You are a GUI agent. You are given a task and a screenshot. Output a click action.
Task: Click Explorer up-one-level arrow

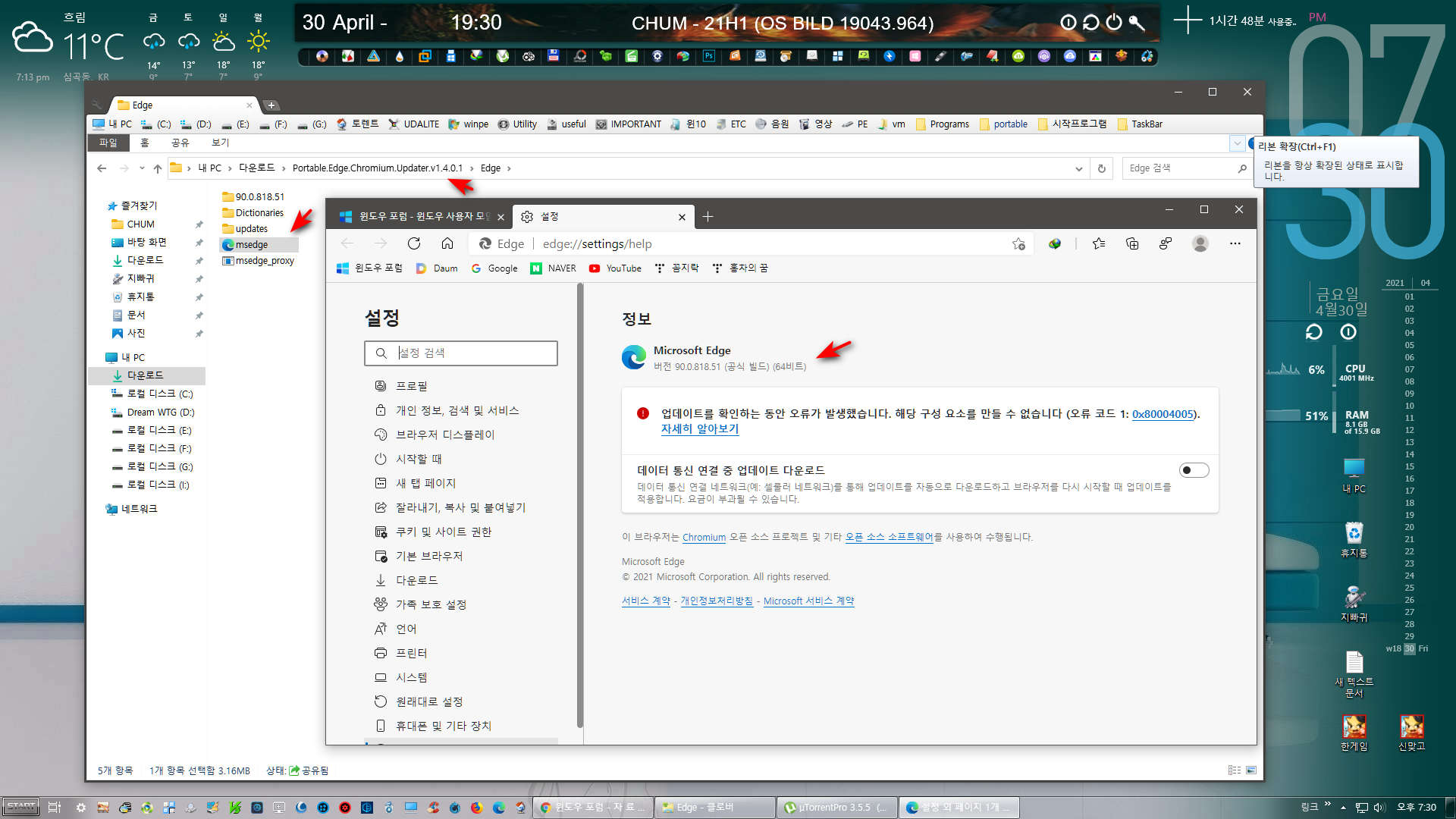click(158, 168)
